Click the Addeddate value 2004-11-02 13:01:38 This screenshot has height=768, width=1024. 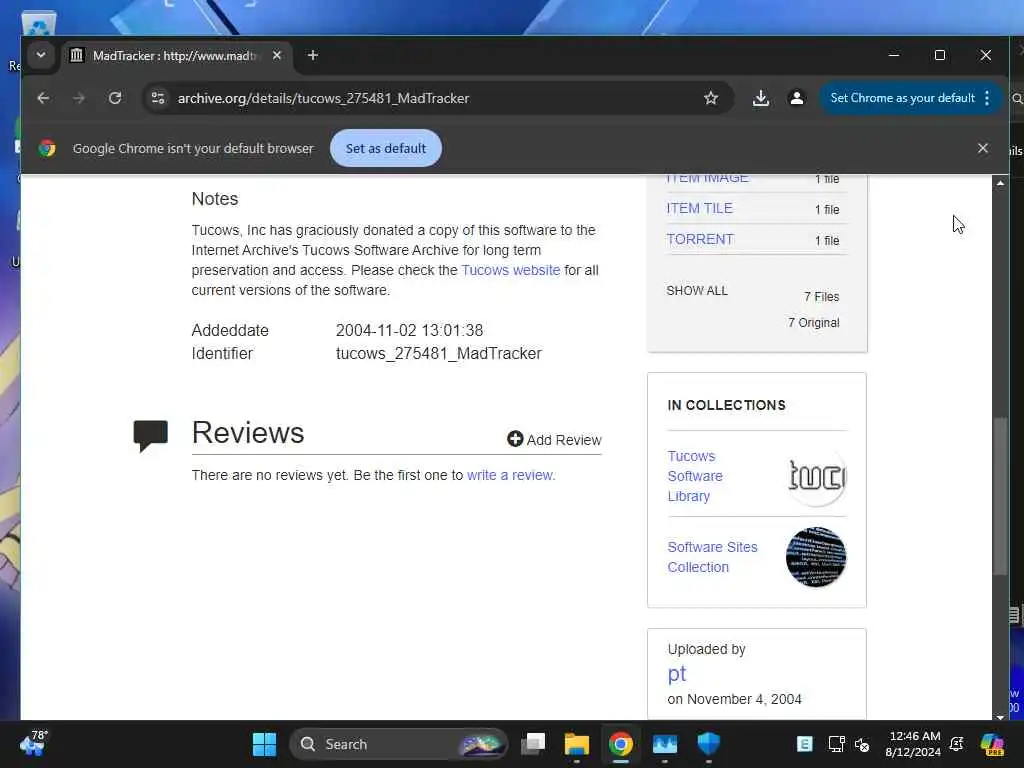point(409,330)
